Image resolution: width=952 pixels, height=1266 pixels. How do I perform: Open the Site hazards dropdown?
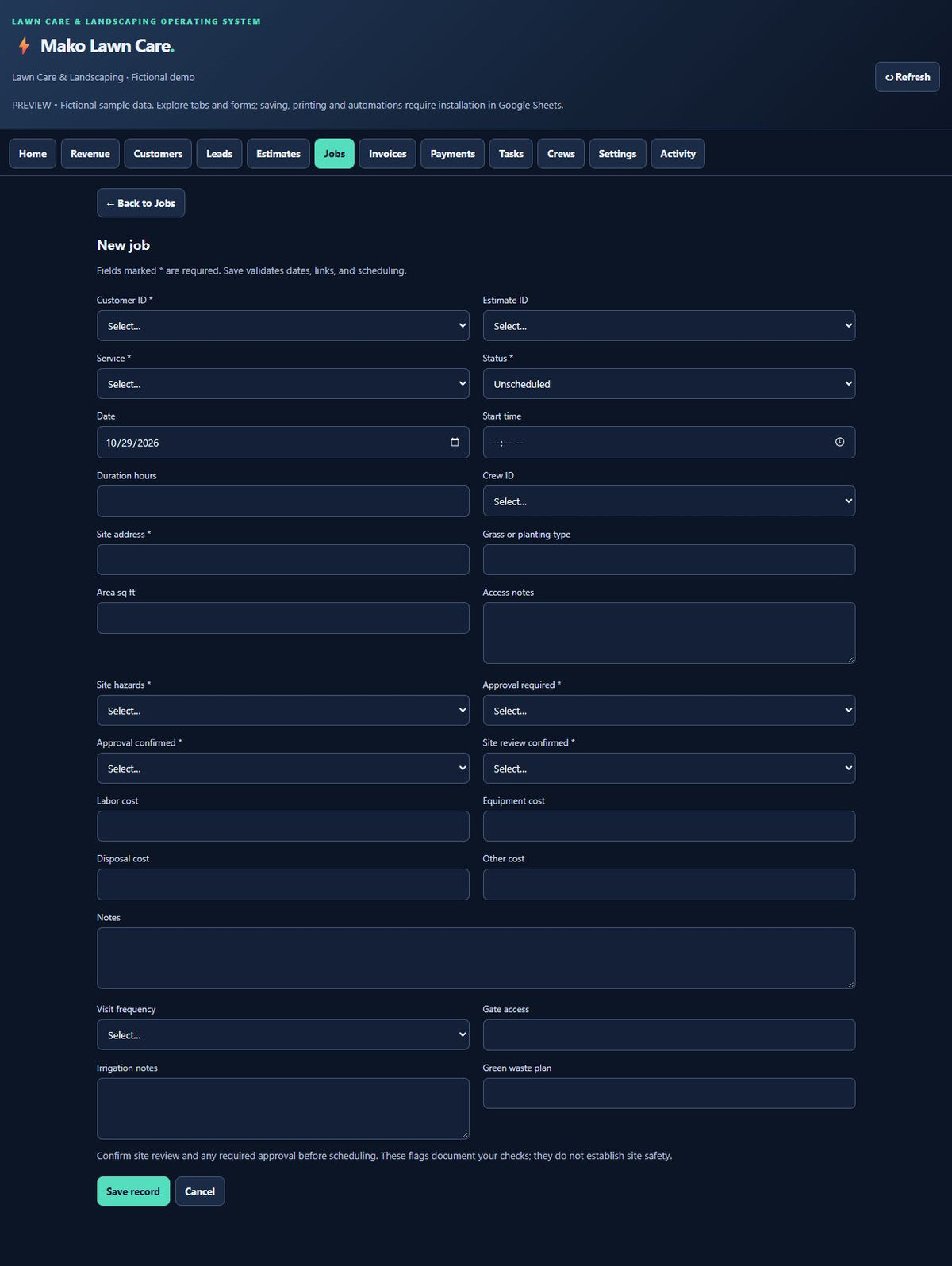pos(283,711)
